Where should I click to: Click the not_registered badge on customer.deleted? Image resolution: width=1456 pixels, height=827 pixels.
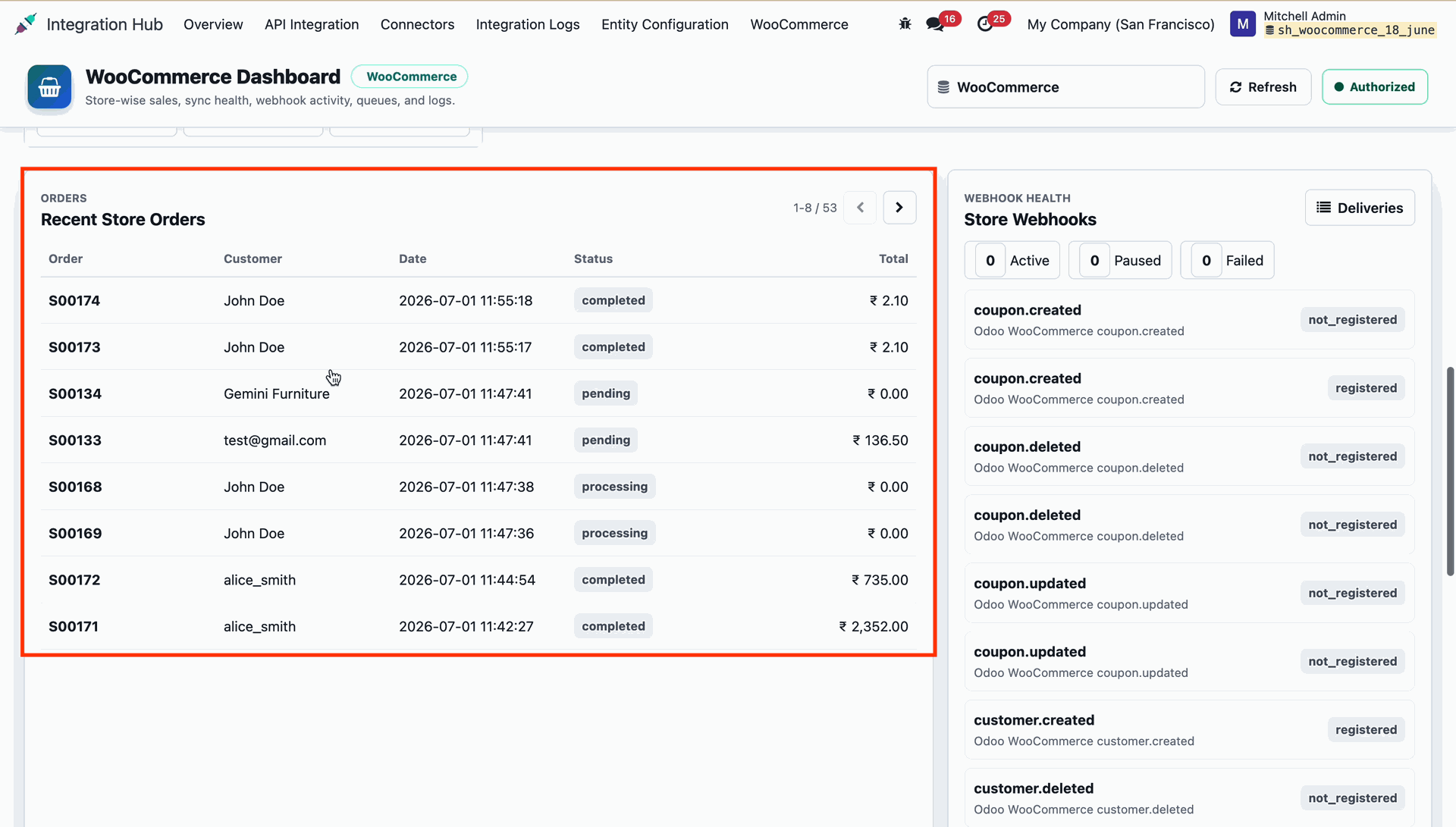[1352, 798]
